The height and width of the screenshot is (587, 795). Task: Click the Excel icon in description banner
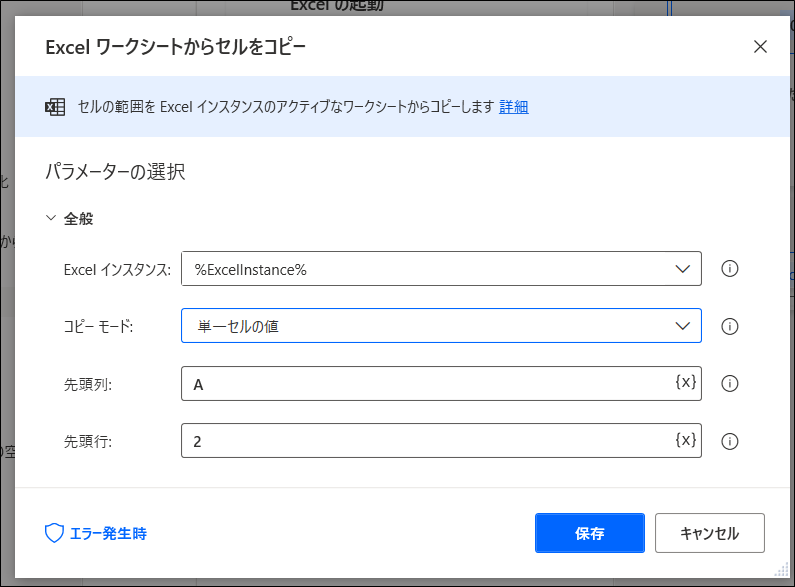[x=55, y=107]
